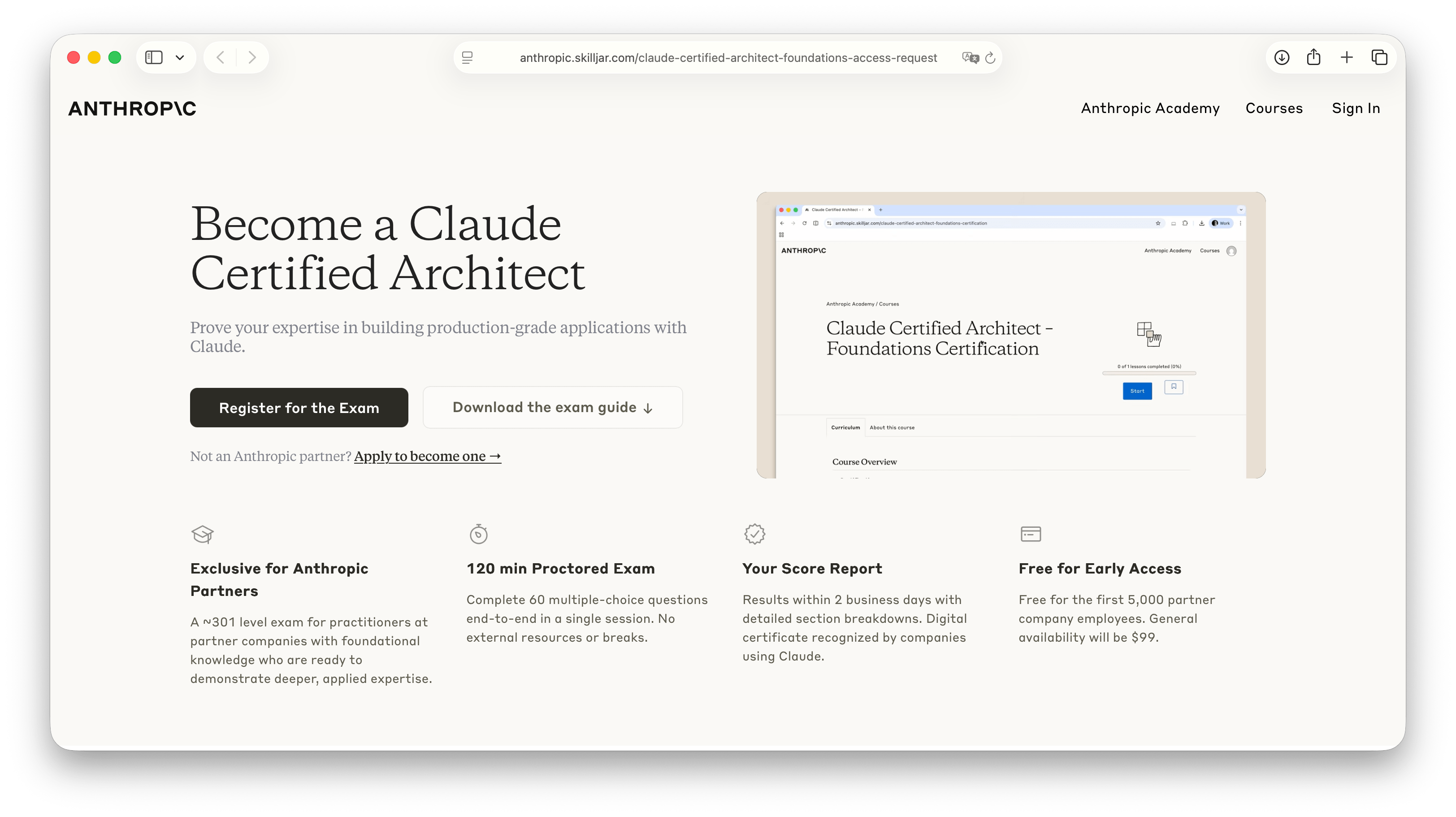Open Anthropic Academy navigation item
The width and height of the screenshot is (1456, 817).
coord(1151,108)
